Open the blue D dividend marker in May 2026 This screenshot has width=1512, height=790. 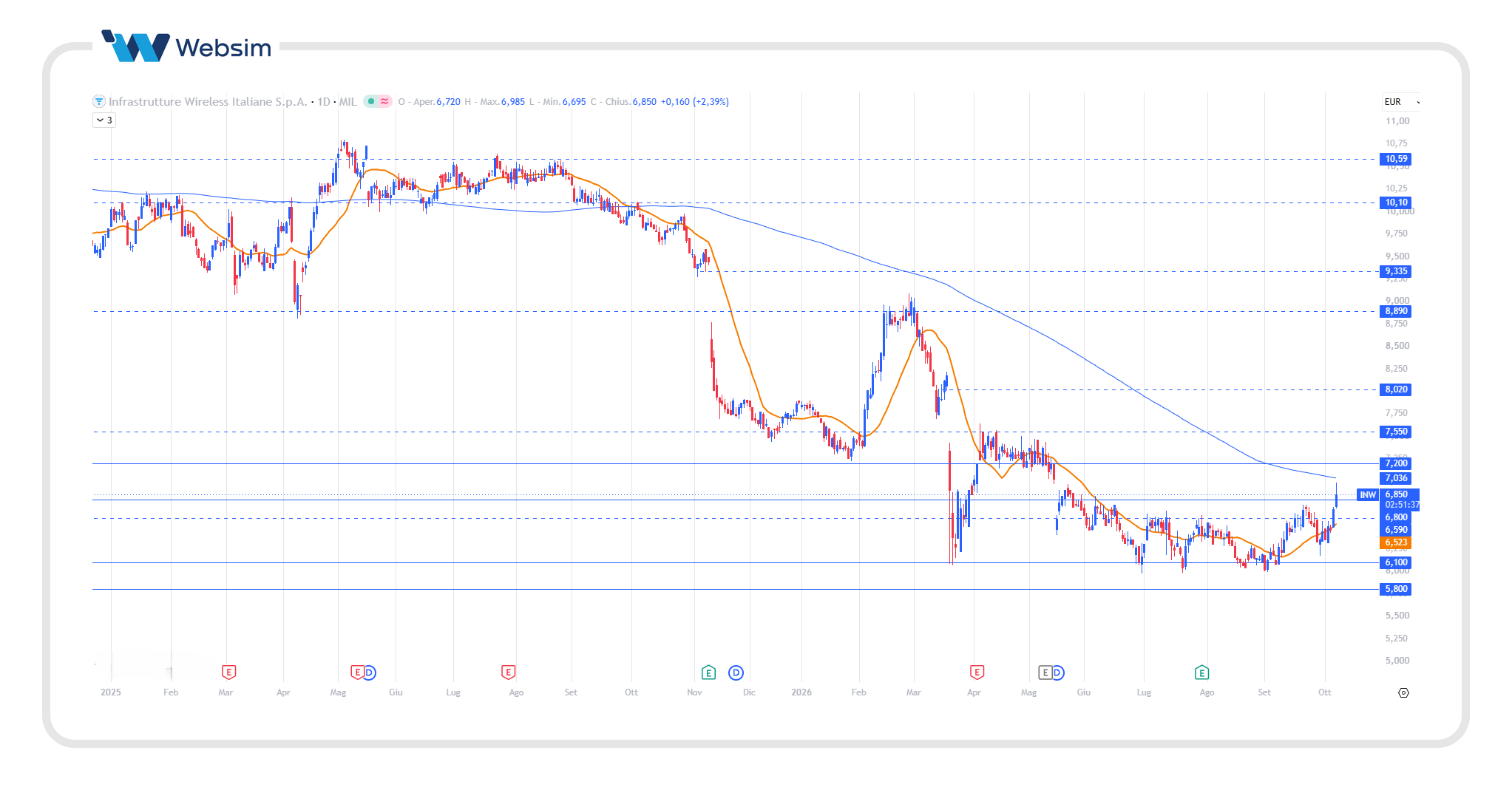[1057, 672]
